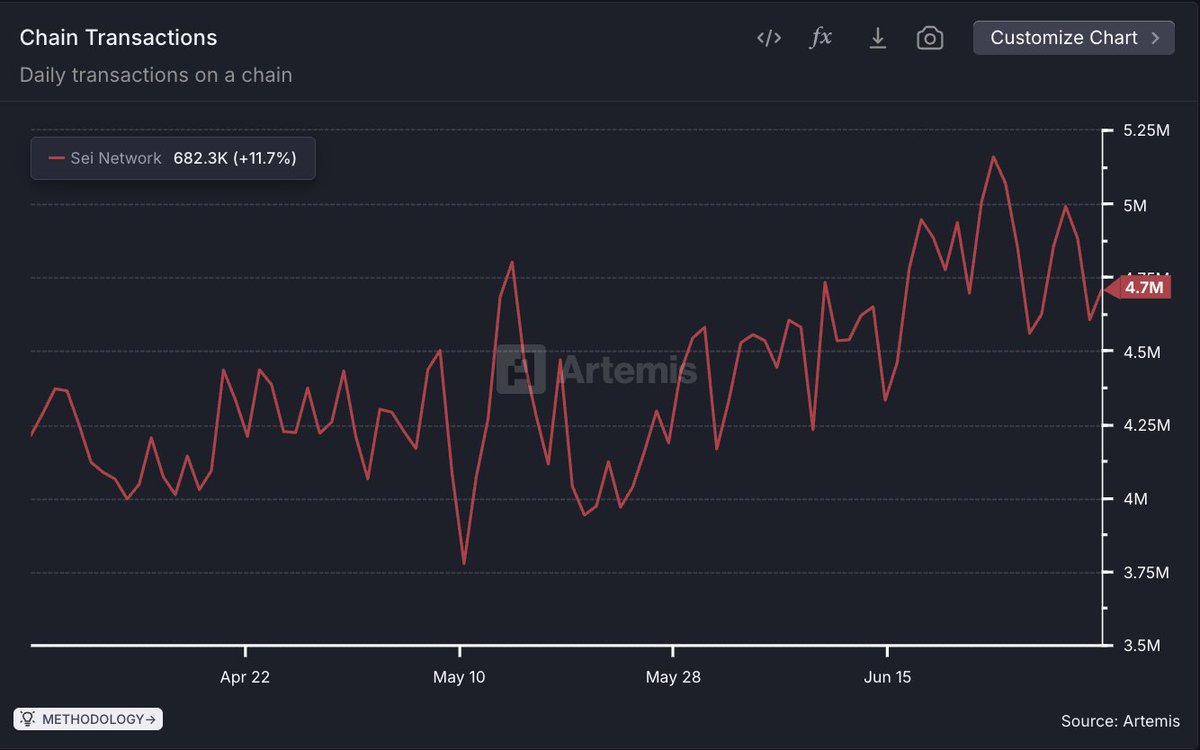This screenshot has height=750, width=1200.
Task: Click the 'Source: Artemis' credit text
Action: click(x=1120, y=721)
